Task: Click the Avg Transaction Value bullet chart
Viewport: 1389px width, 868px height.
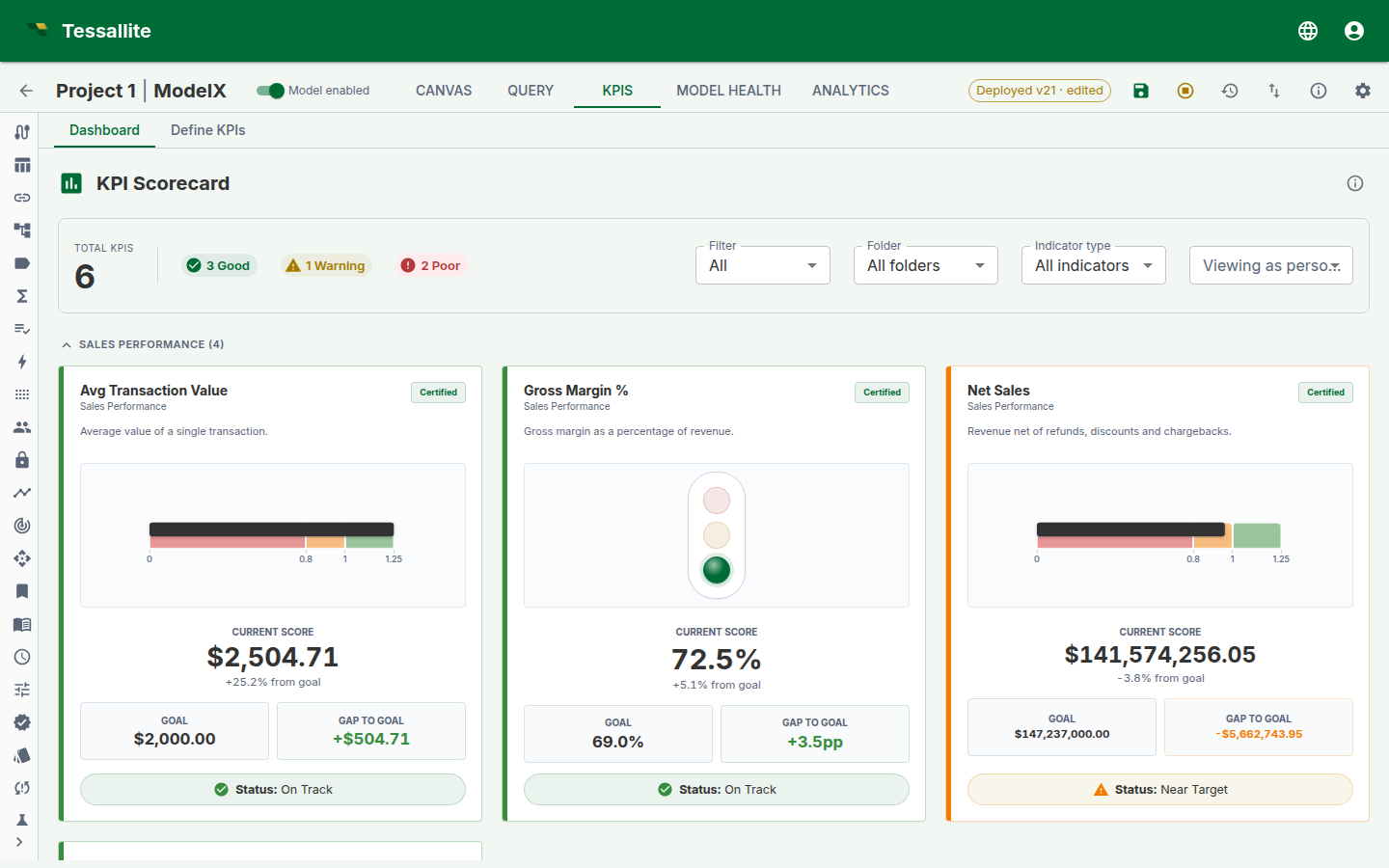Action: (273, 535)
